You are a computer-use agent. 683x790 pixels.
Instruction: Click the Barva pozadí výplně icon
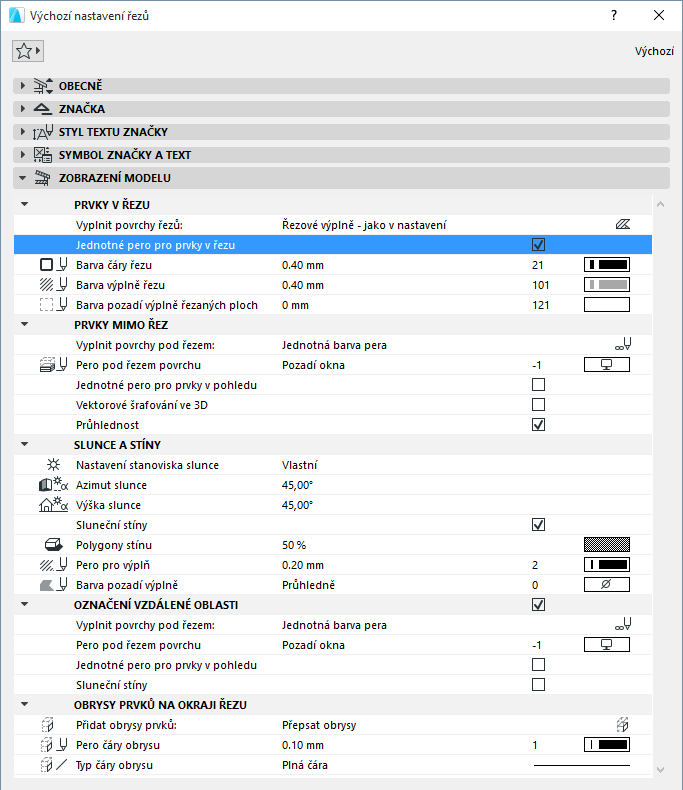pyautogui.click(x=53, y=584)
